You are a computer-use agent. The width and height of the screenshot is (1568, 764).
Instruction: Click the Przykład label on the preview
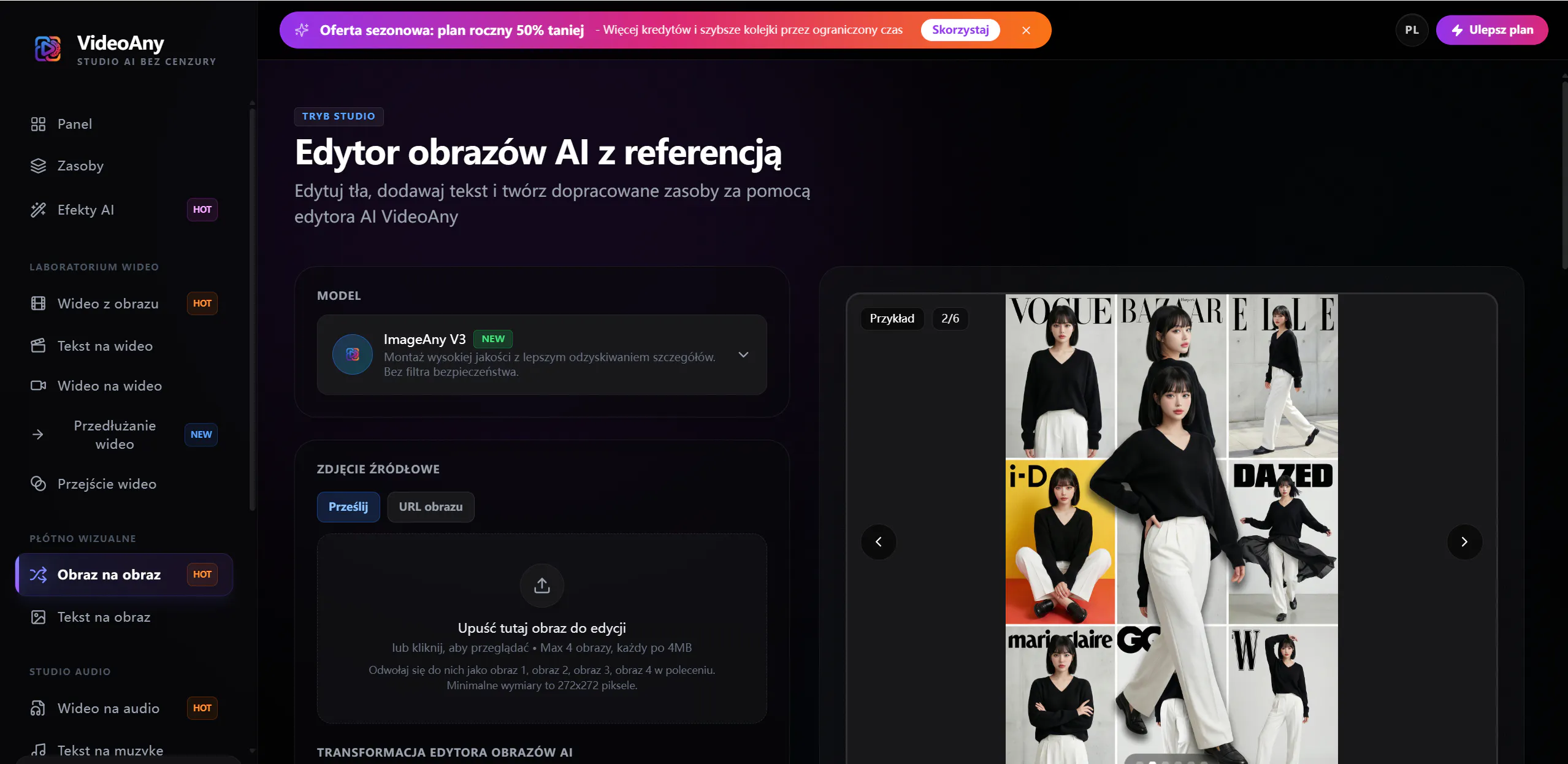[x=892, y=319]
